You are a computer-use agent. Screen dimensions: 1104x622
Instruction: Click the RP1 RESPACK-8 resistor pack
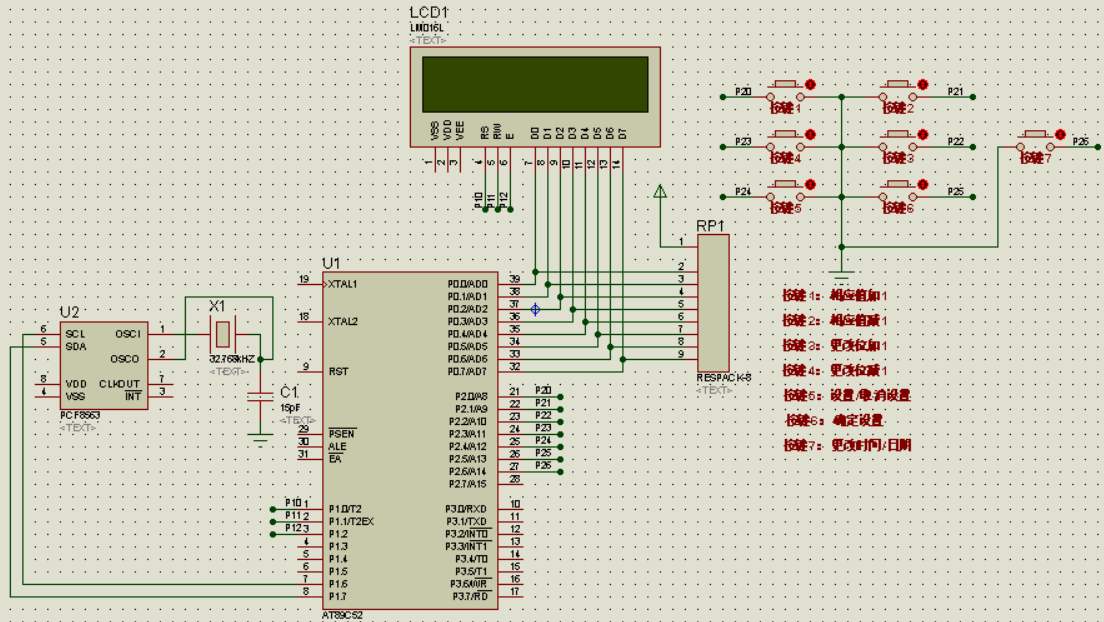[713, 303]
